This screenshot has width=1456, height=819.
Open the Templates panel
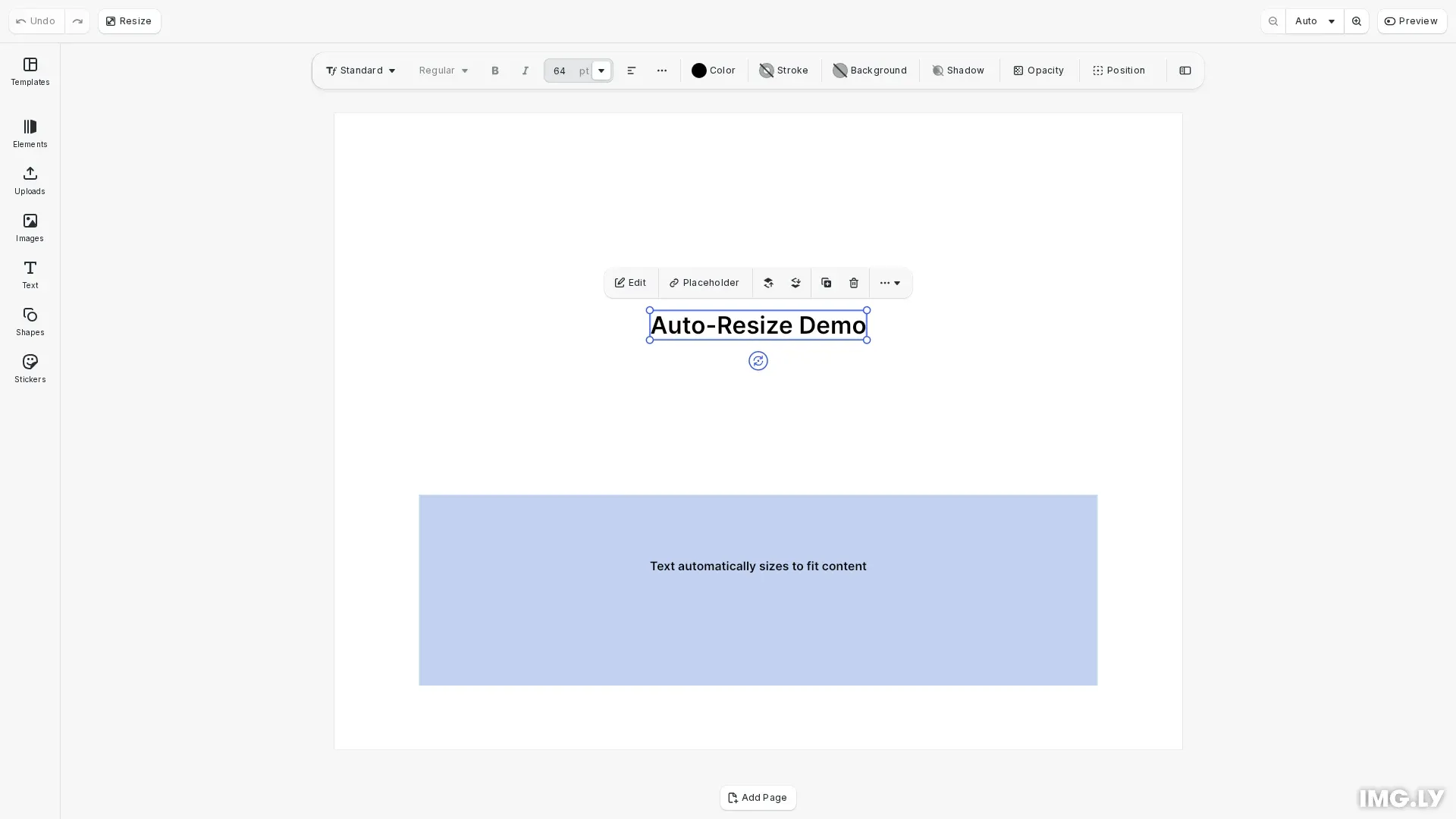[30, 72]
